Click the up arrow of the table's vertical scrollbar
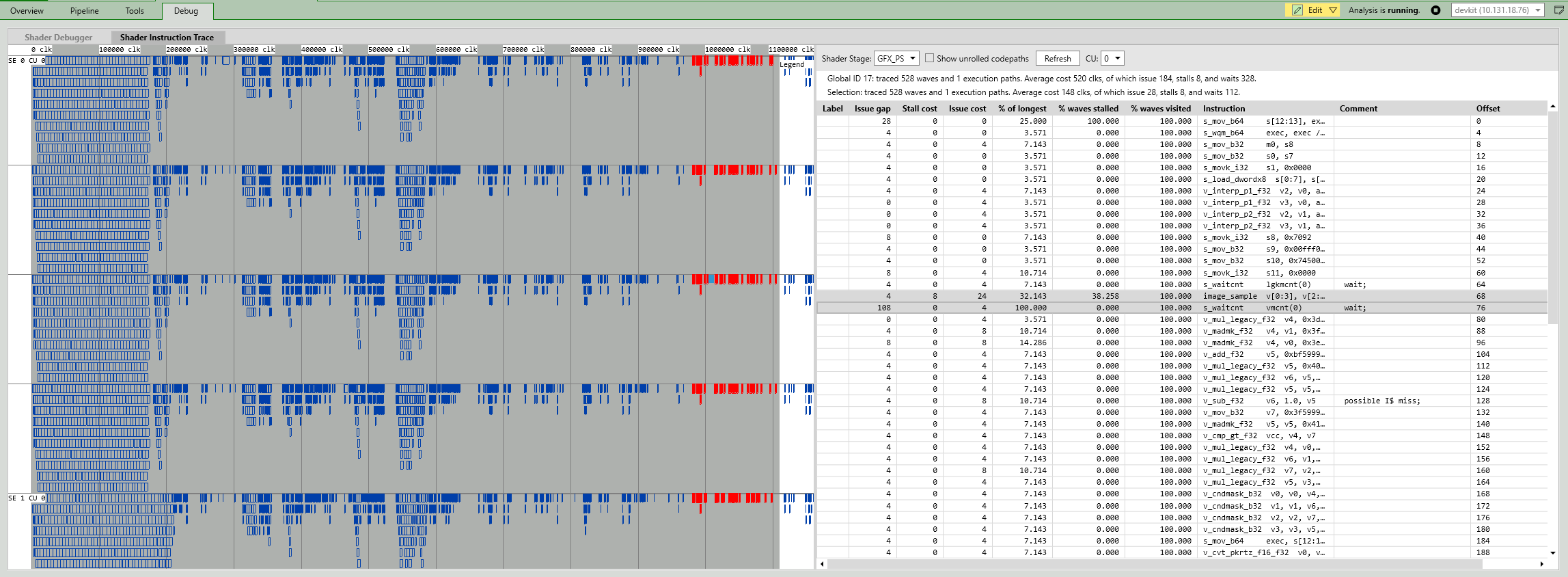1568x577 pixels. coord(1553,107)
